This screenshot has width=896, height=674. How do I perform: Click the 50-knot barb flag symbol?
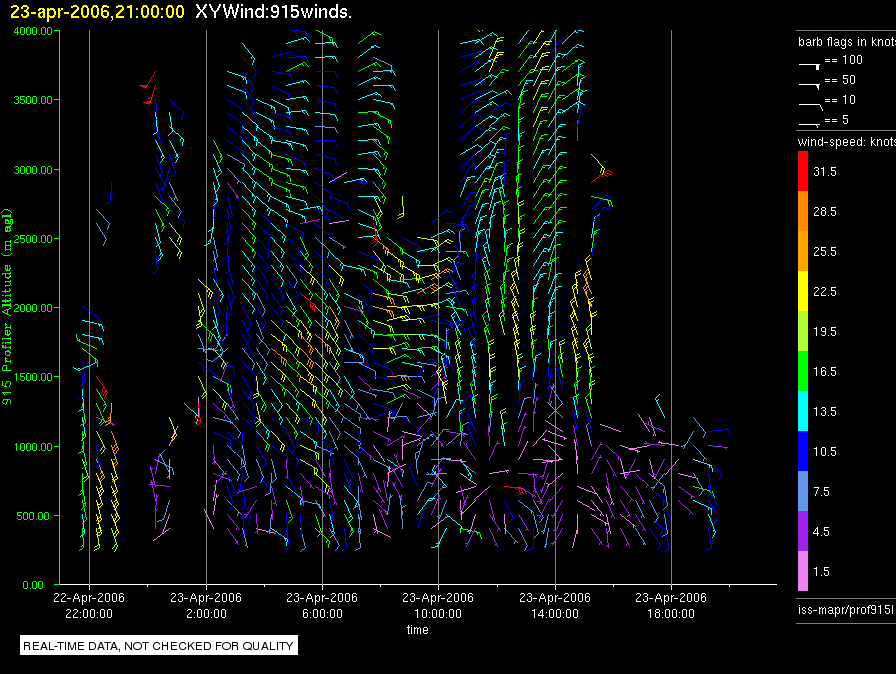point(809,86)
